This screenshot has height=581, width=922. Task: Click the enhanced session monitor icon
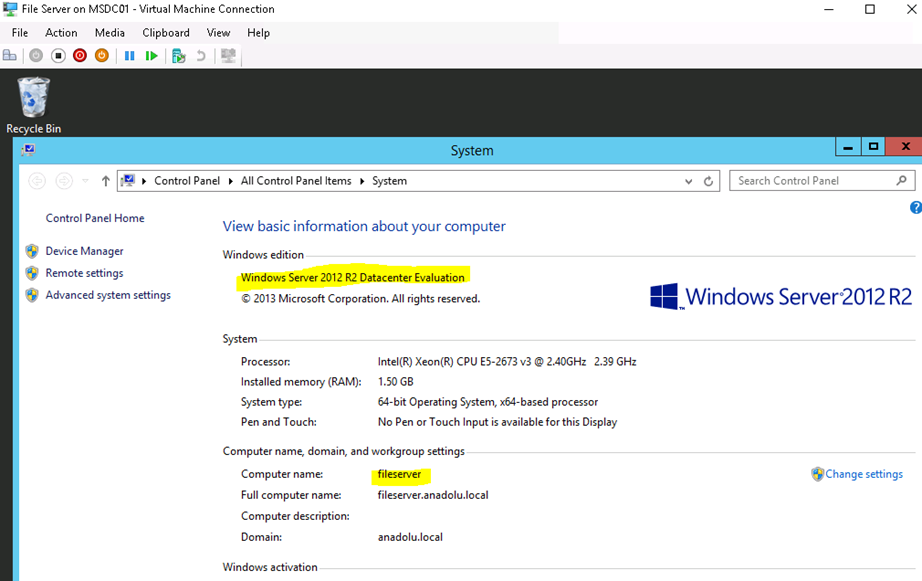pyautogui.click(x=228, y=55)
